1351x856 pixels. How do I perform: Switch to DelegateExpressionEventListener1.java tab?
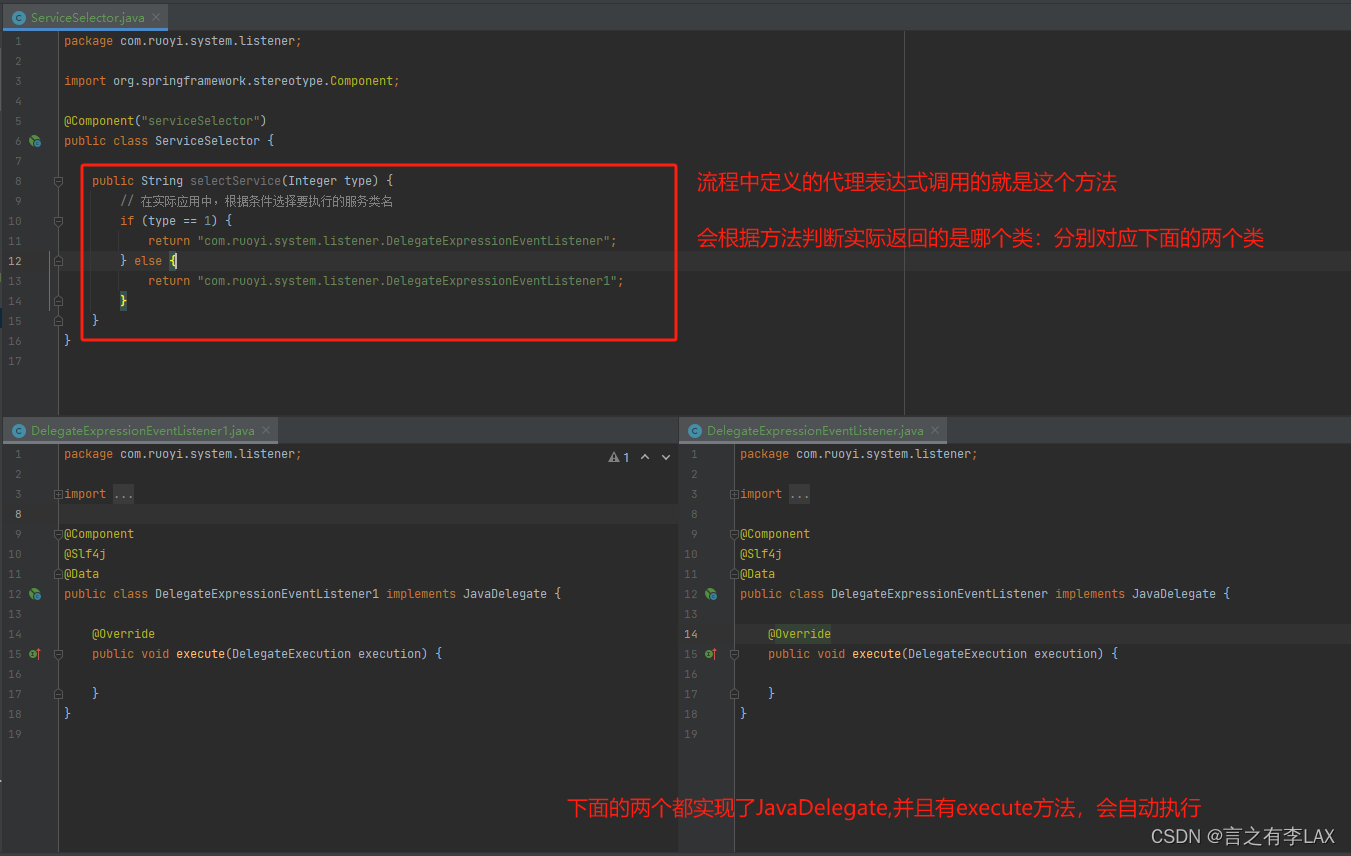tap(140, 431)
